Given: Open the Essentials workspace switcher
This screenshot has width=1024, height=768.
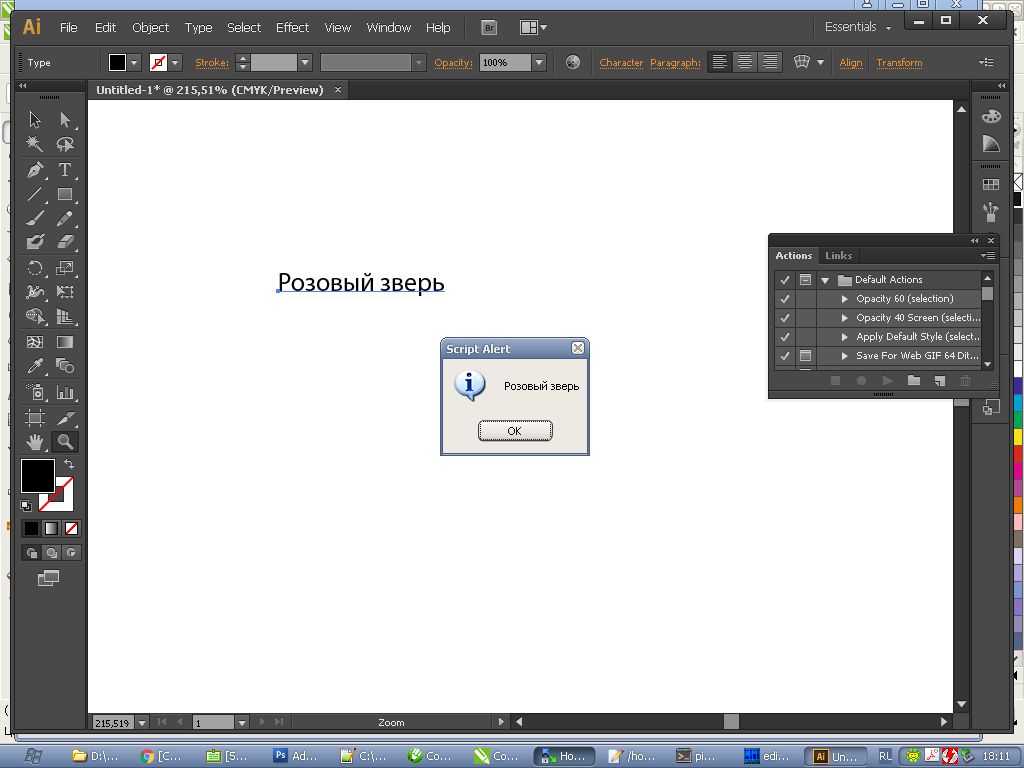Looking at the screenshot, I should coord(857,27).
